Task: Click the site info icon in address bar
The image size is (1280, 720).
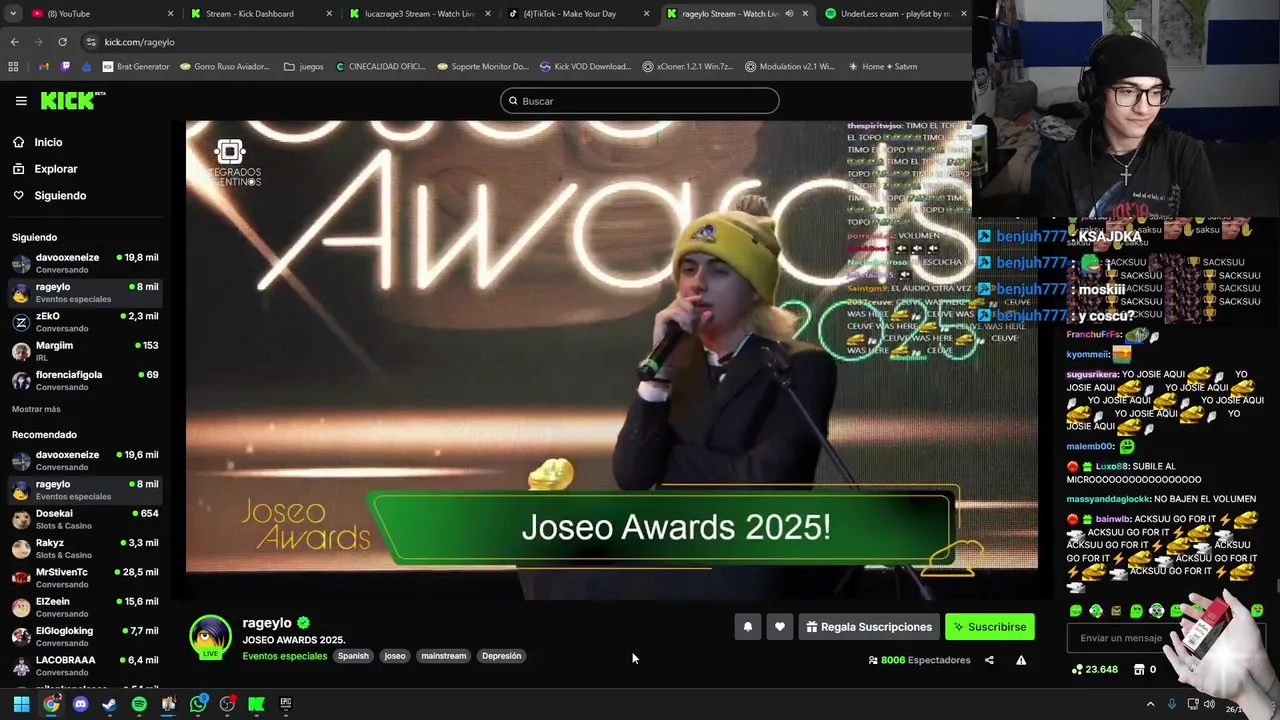Action: click(91, 42)
